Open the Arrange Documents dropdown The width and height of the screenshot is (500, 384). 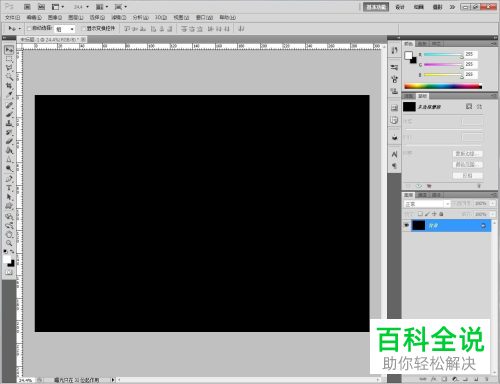[102, 7]
